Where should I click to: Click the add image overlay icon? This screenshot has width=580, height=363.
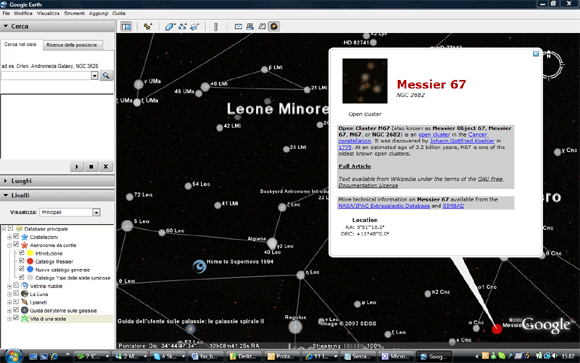coord(195,27)
